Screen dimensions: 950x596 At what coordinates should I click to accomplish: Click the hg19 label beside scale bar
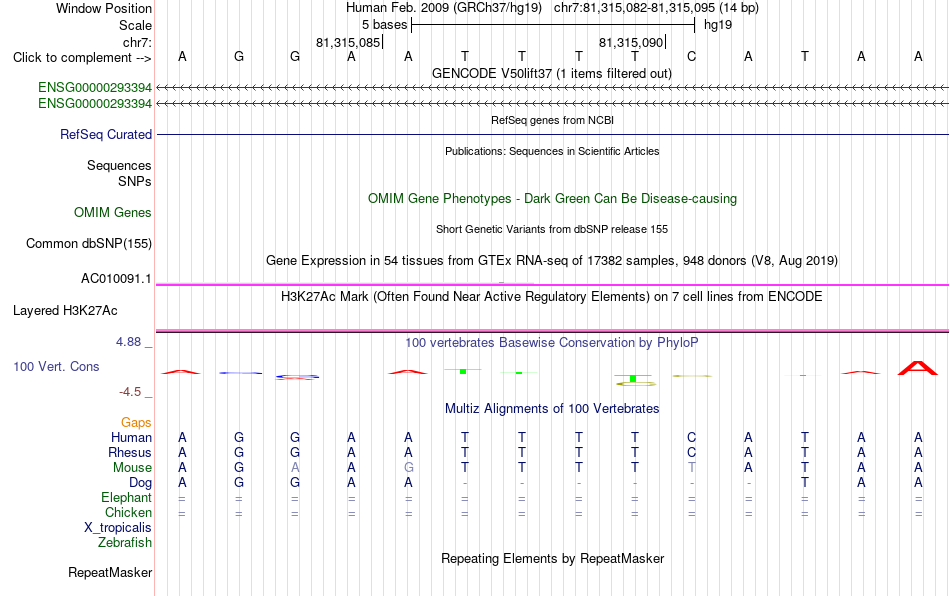[718, 25]
